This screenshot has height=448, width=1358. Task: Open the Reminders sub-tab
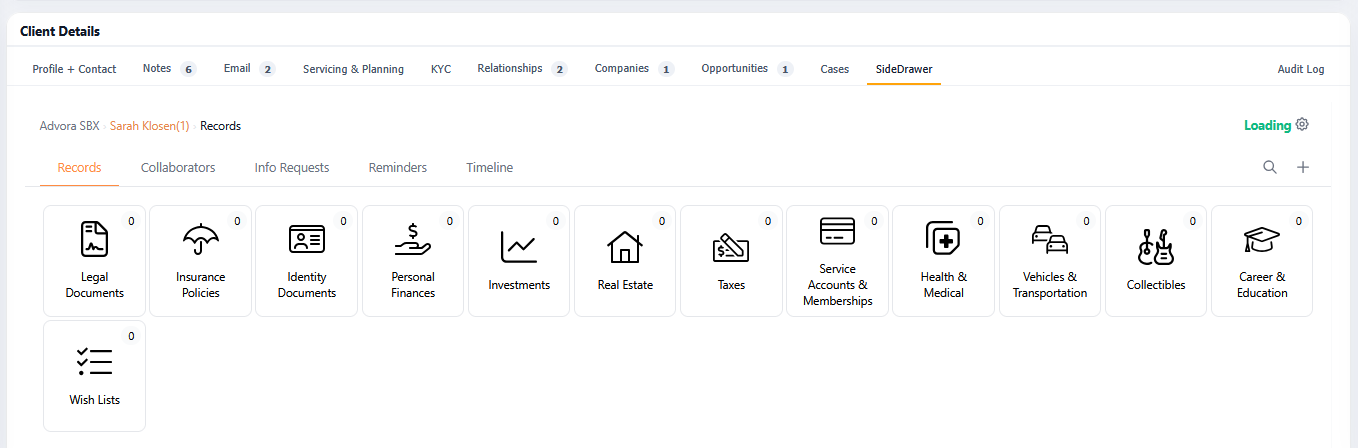pyautogui.click(x=398, y=167)
